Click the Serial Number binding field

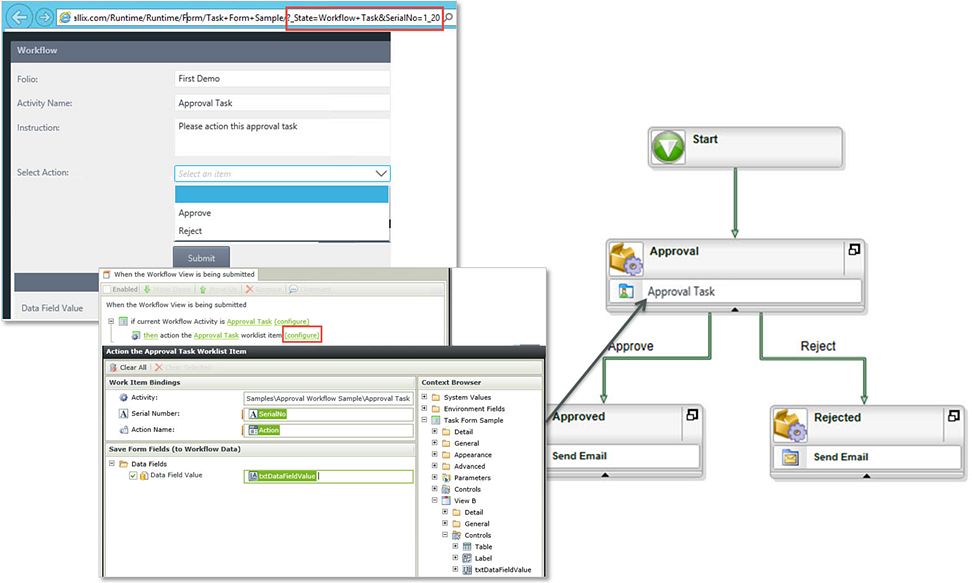[327, 414]
